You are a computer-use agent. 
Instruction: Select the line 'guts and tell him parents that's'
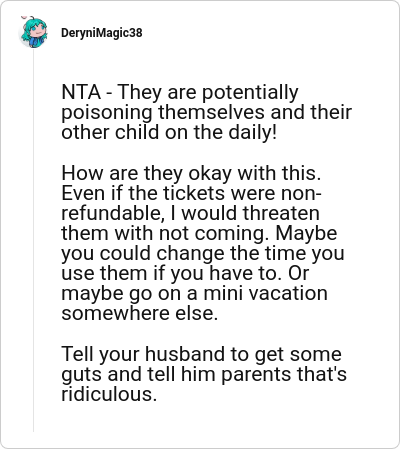coord(204,374)
